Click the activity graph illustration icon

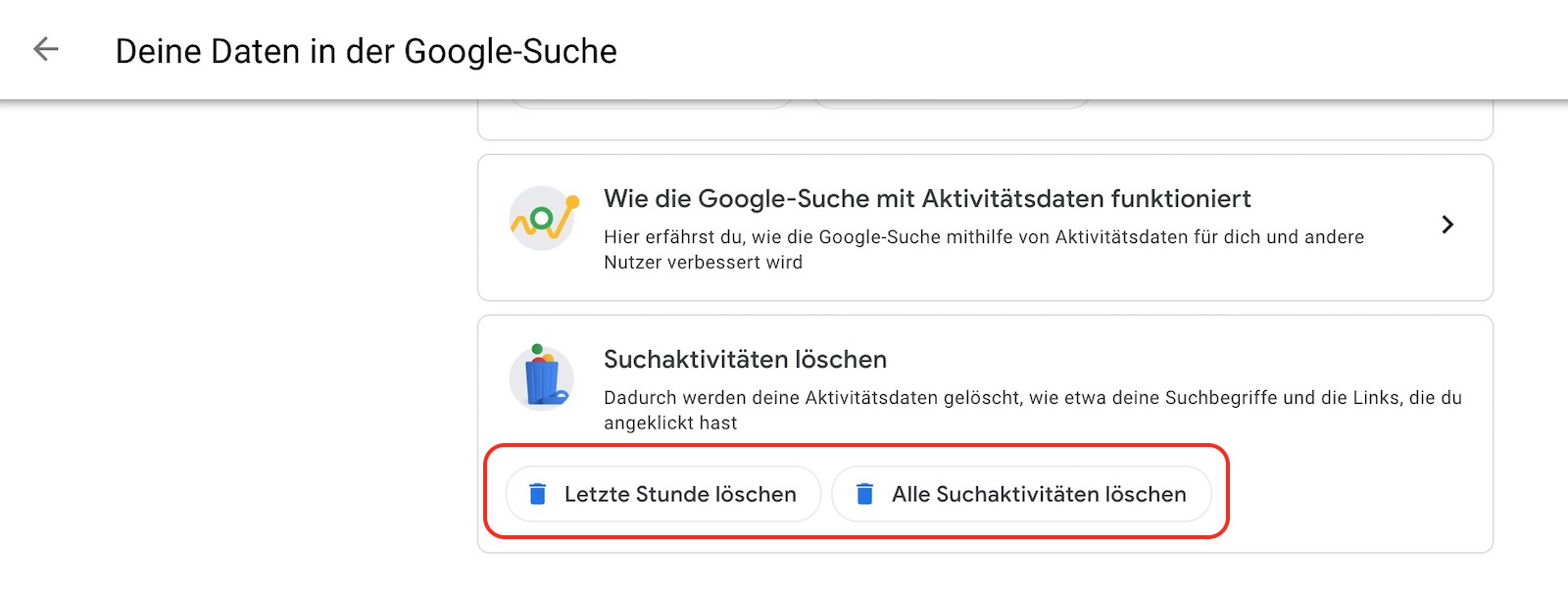point(543,218)
